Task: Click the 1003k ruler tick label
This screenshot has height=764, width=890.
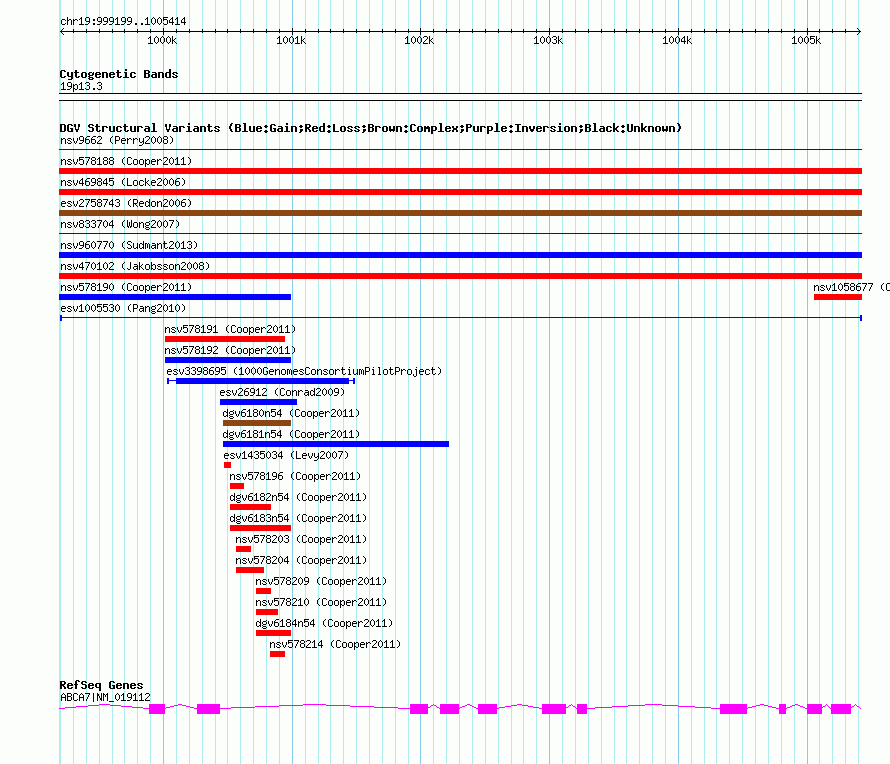Action: point(548,40)
